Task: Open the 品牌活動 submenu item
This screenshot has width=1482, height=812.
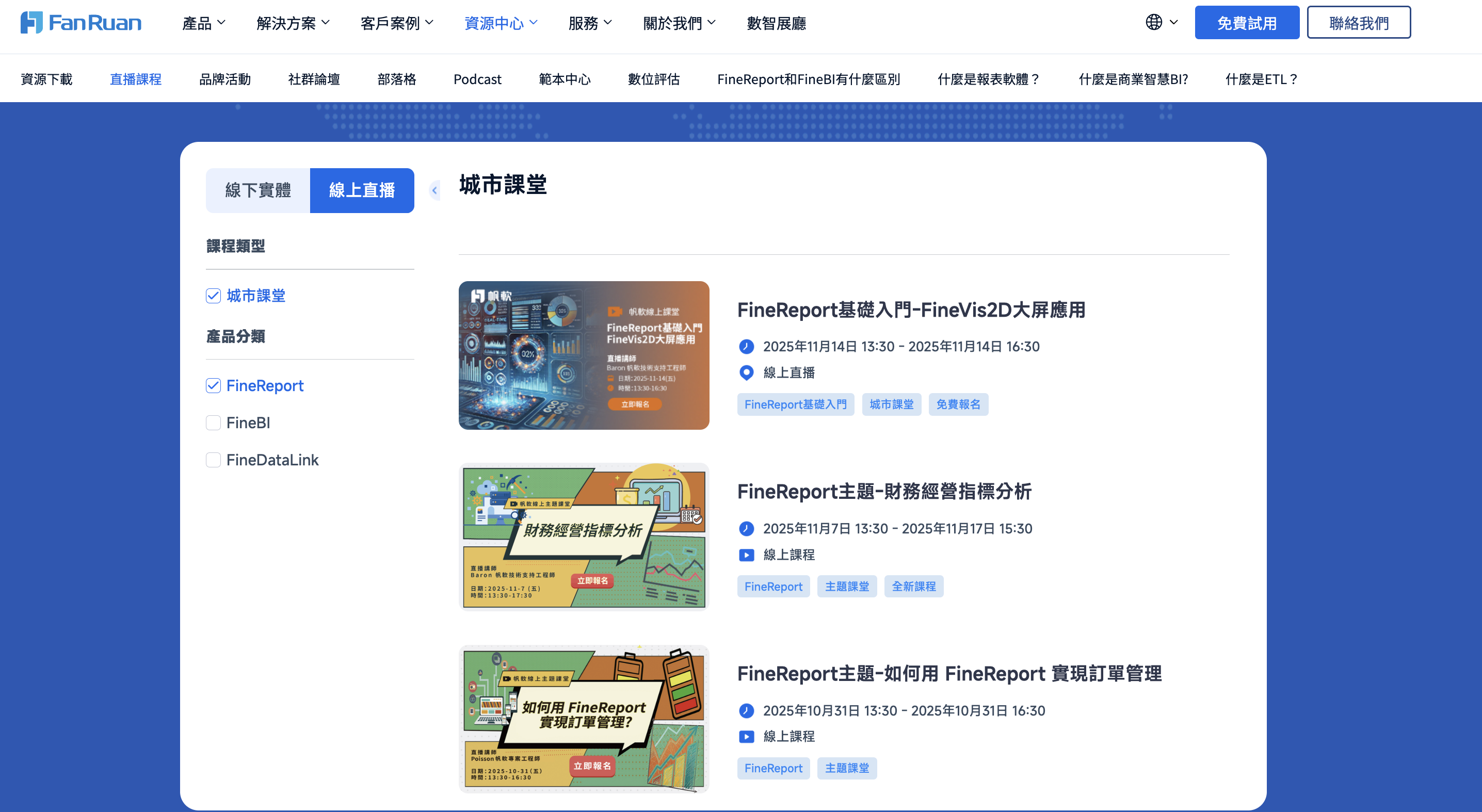Action: click(x=225, y=79)
